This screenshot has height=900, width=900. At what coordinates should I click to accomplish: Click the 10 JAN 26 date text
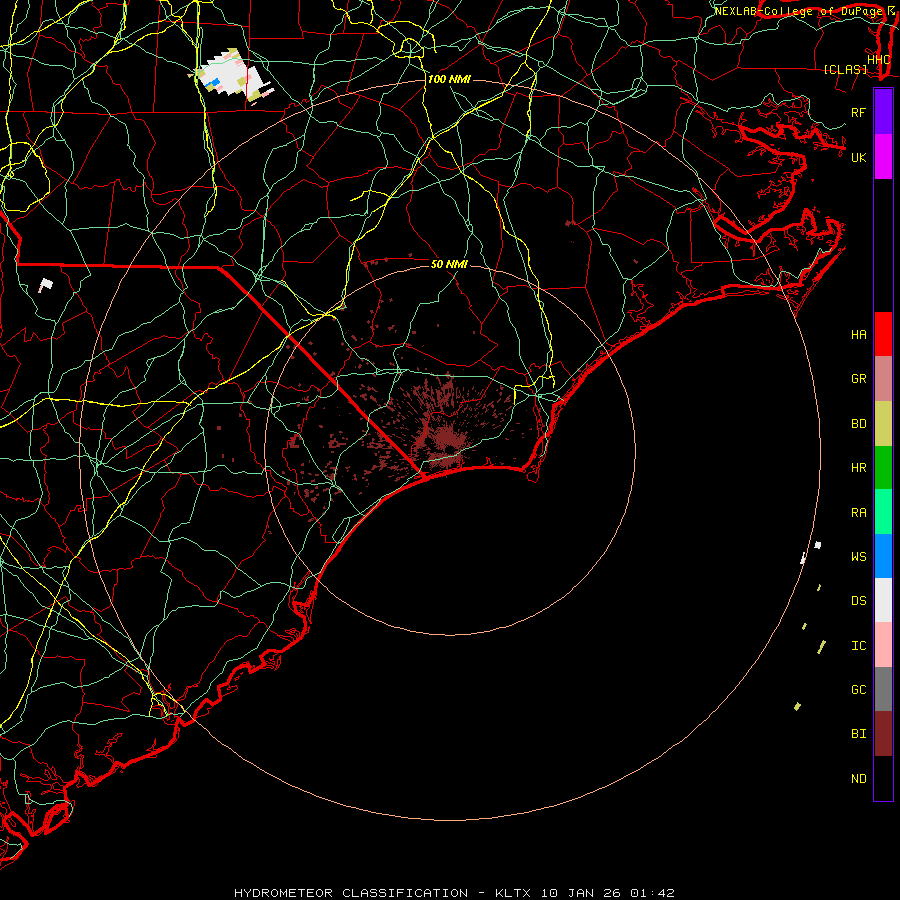[x=581, y=893]
